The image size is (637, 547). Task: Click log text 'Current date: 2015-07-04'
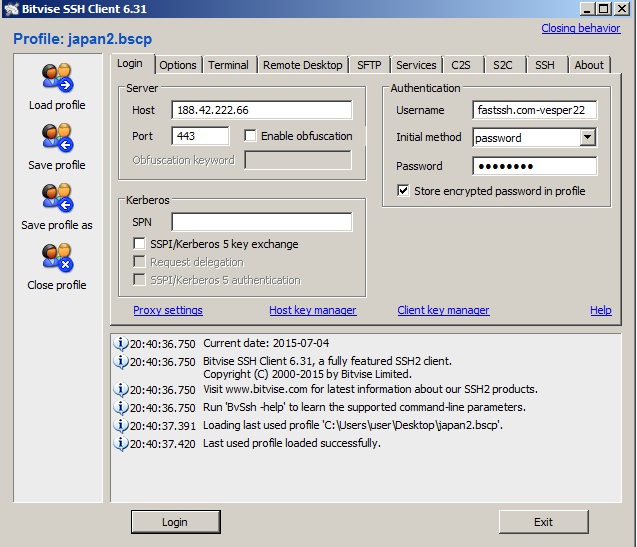(266, 343)
